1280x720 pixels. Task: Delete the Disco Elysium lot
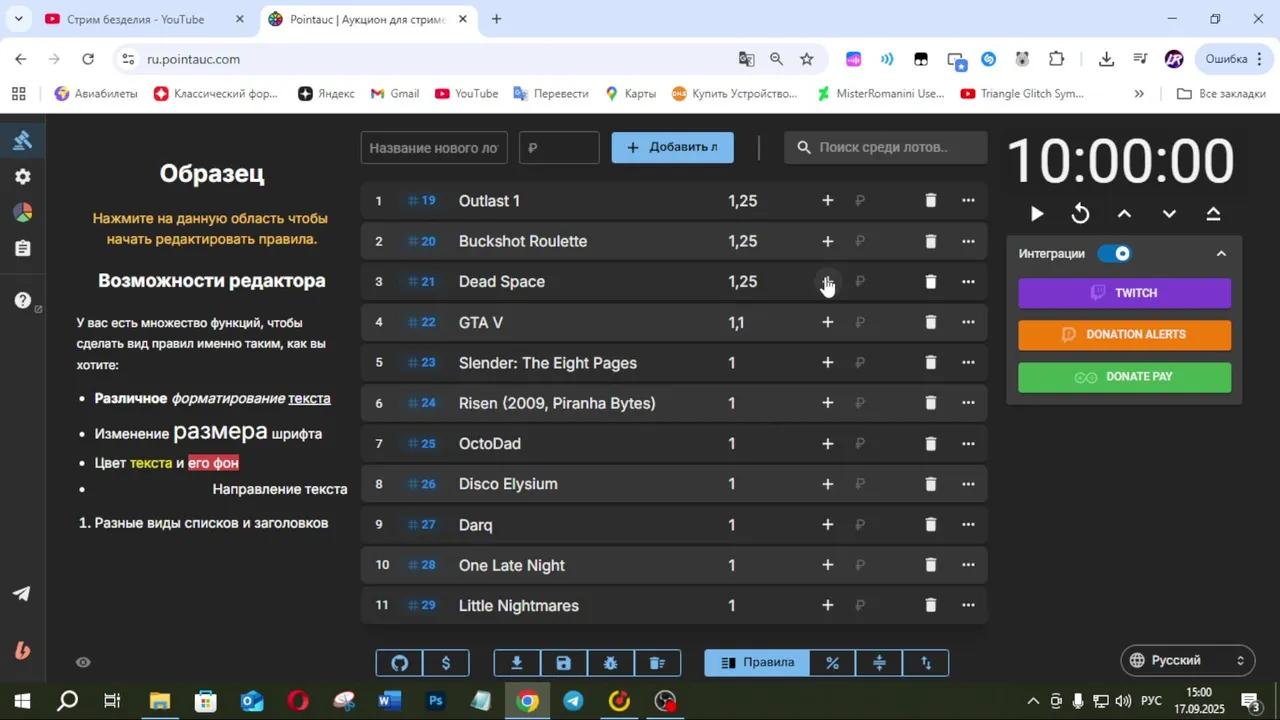[x=930, y=484]
